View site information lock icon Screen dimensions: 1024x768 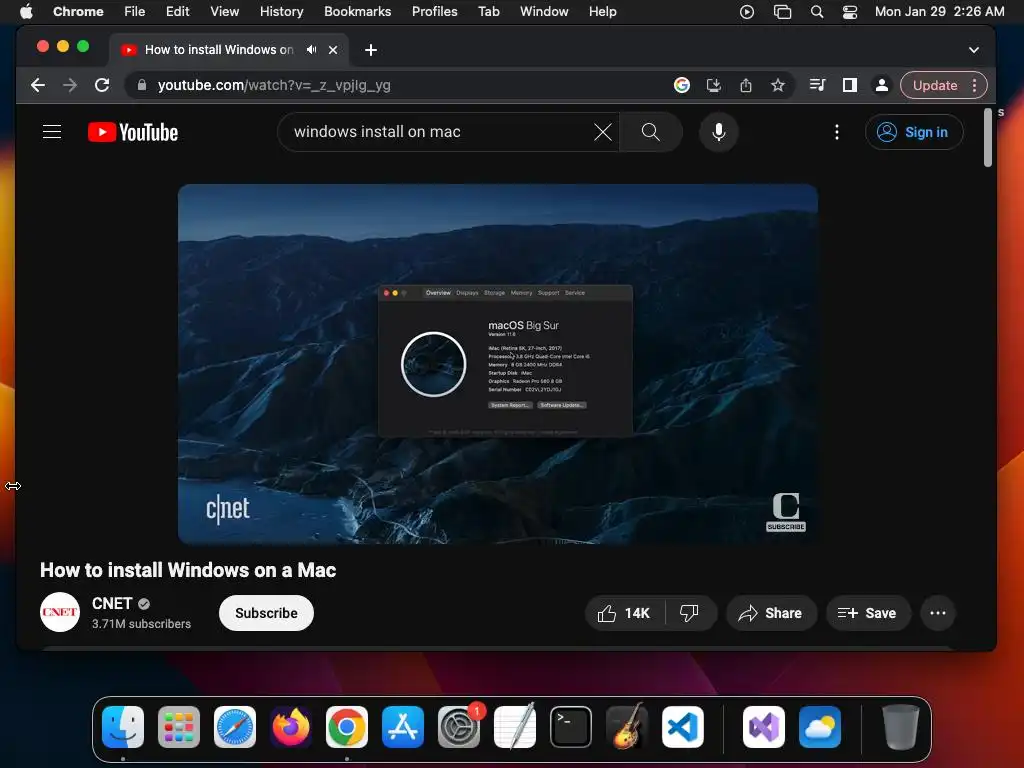click(x=142, y=85)
